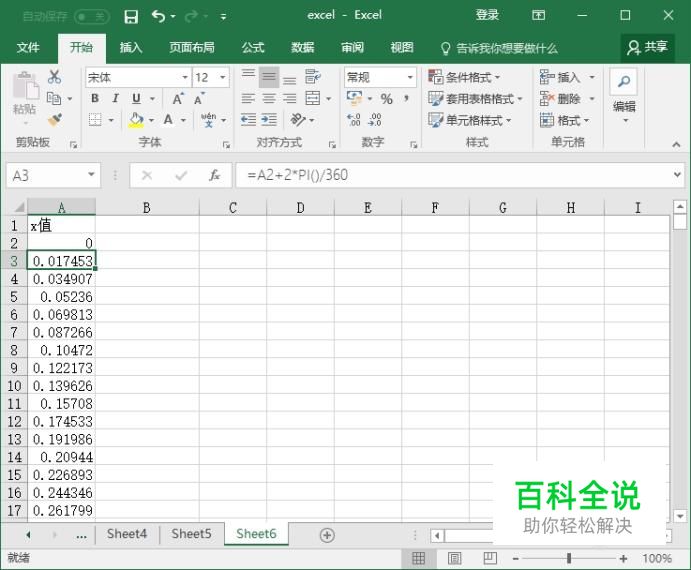691x570 pixels.
Task: Activate the Format Painter brush
Action: 55,119
